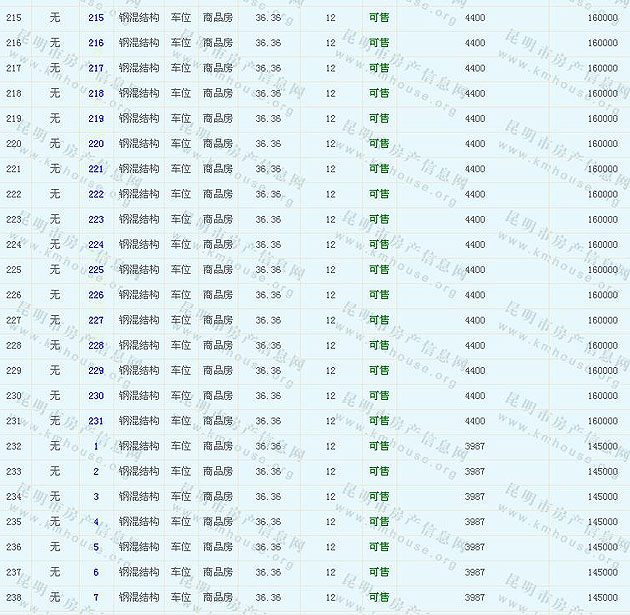Viewport: 630px width, 615px height.
Task: Open blue unit link 5 in row 236
Action: click(x=96, y=547)
